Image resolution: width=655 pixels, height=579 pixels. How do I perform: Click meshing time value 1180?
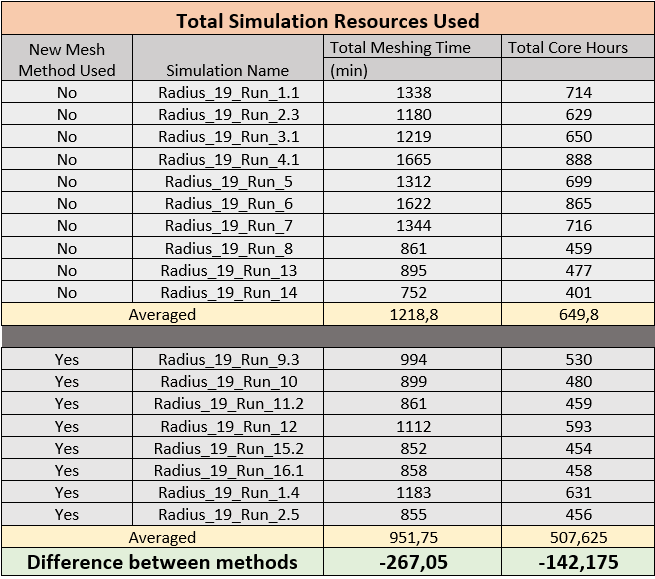point(414,114)
